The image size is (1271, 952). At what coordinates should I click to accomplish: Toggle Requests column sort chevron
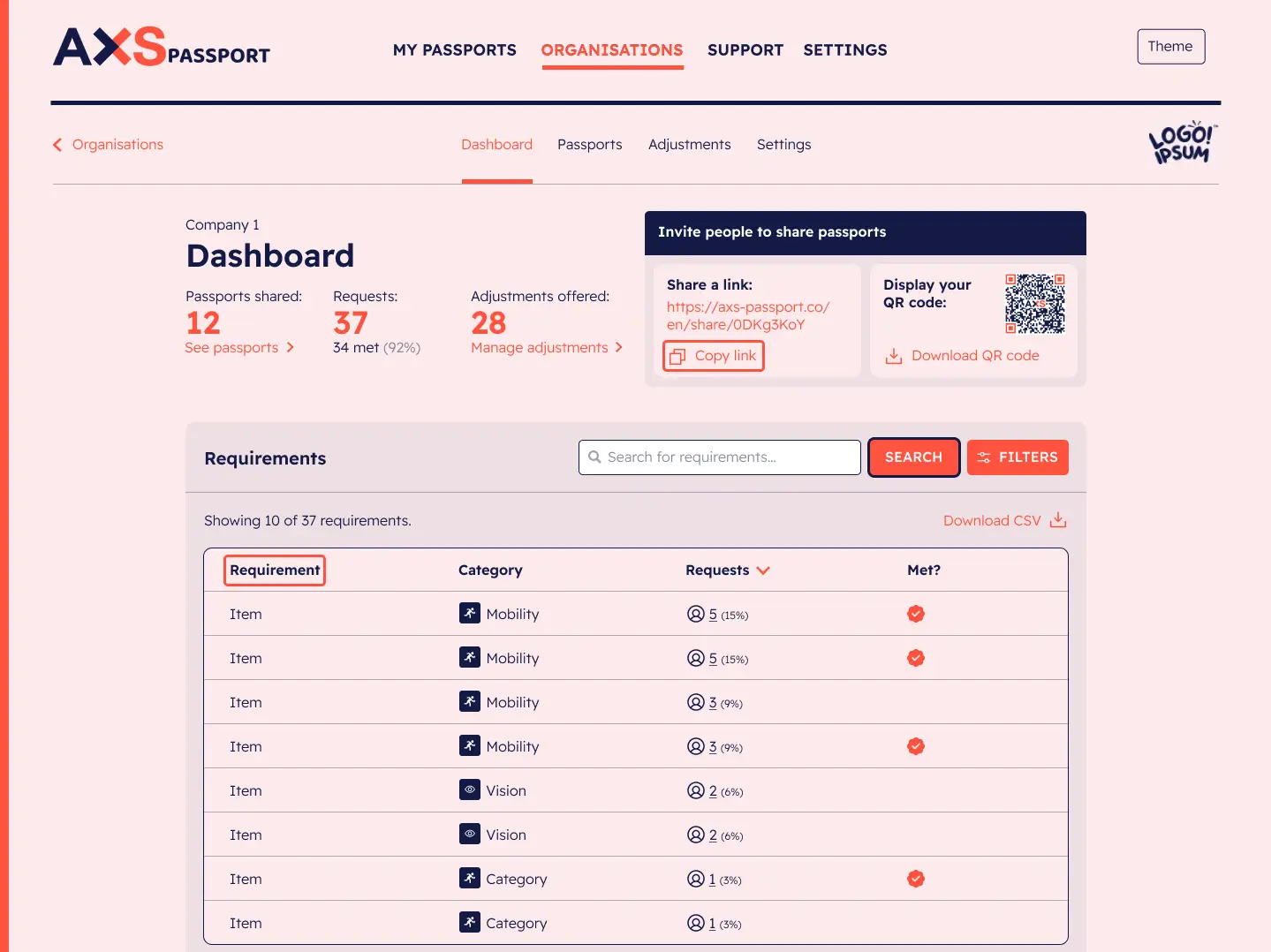tap(763, 570)
